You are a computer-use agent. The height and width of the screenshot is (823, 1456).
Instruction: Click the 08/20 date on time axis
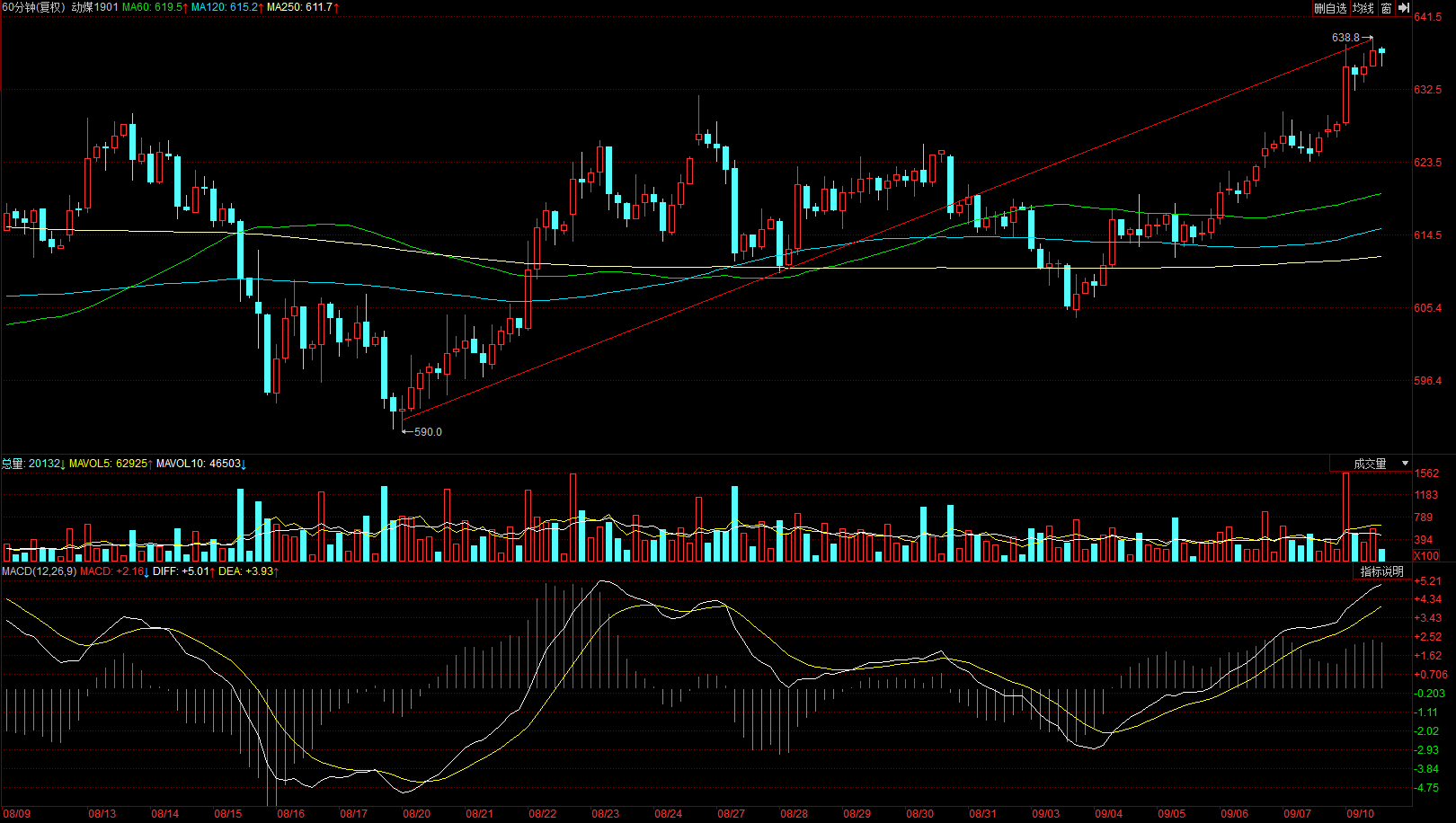point(416,814)
